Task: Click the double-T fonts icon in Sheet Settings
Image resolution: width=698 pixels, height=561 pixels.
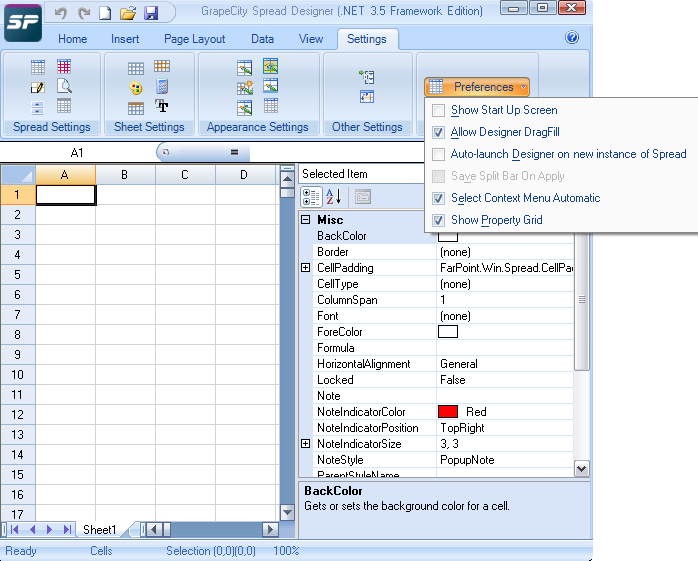Action: 162,106
